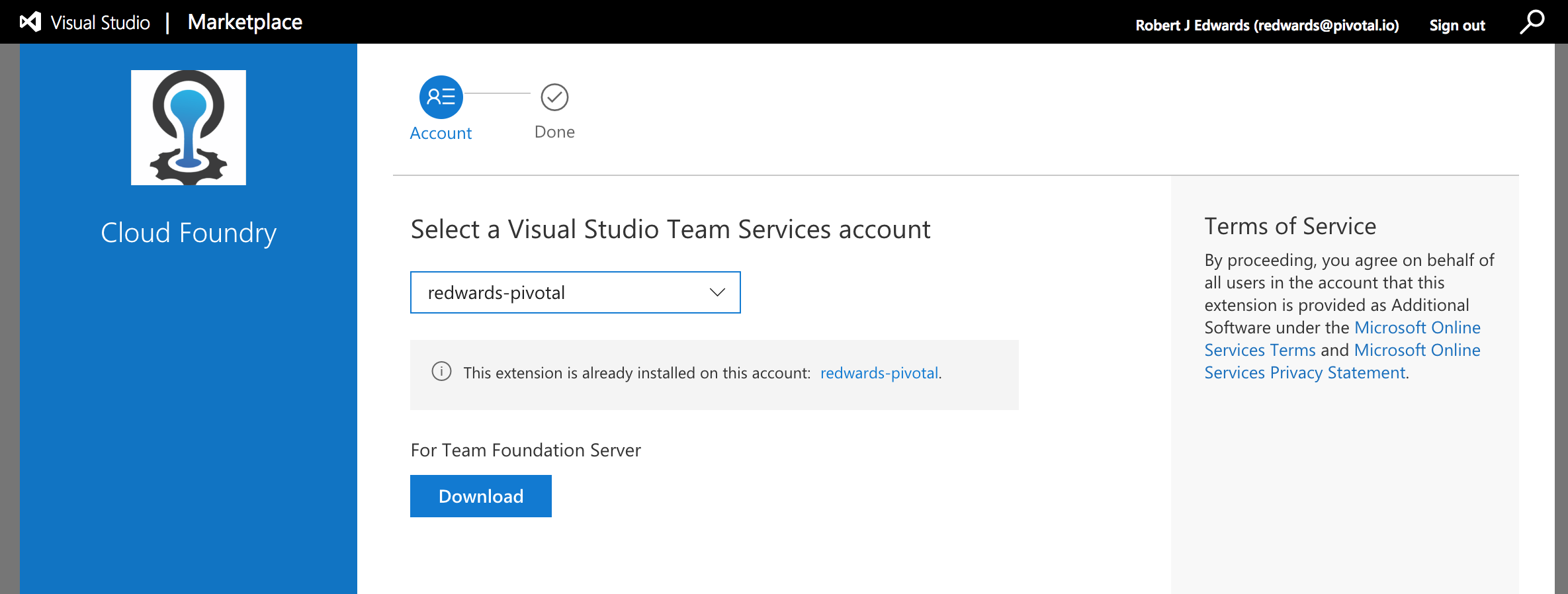Click the Account step label
This screenshot has width=1568, height=594.
pyautogui.click(x=441, y=133)
